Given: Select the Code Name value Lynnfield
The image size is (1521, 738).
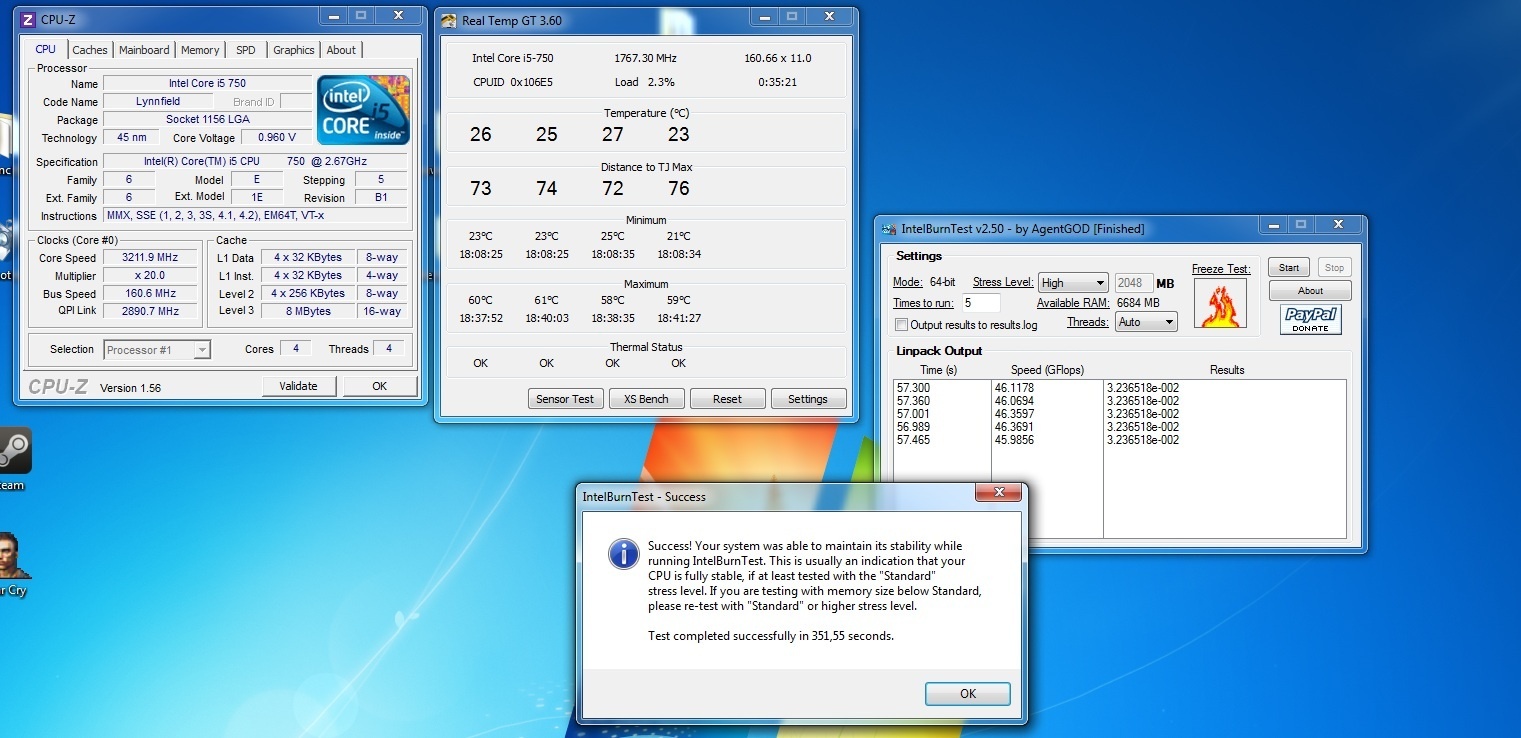Looking at the screenshot, I should tap(158, 102).
